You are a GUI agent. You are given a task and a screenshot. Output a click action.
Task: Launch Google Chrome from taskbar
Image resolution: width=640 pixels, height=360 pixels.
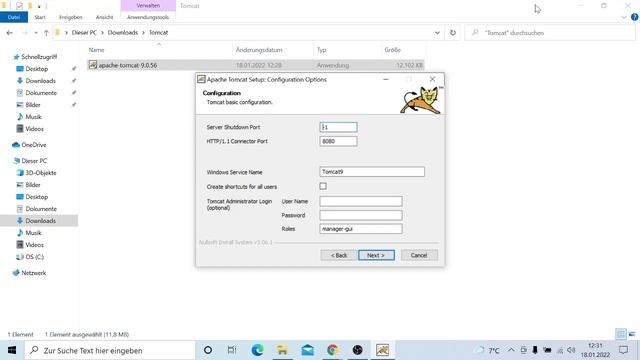click(333, 350)
